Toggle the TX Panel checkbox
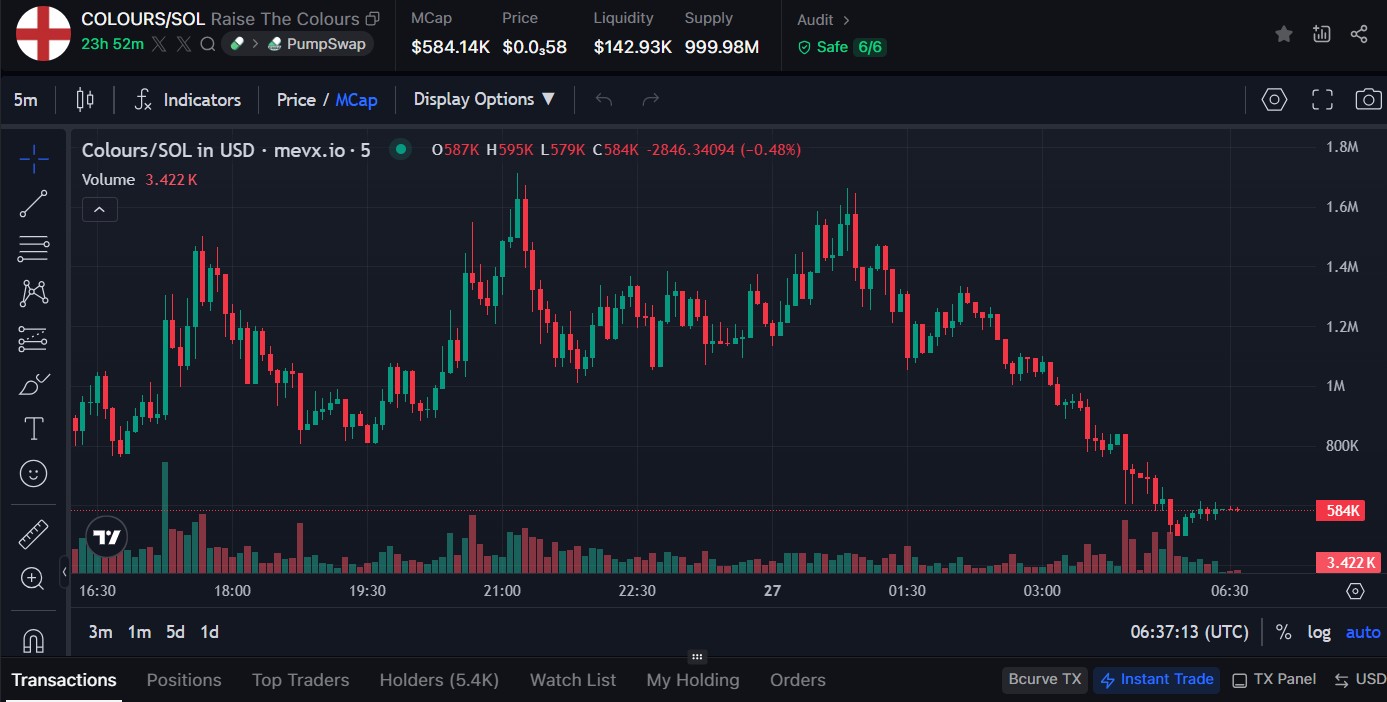Viewport: 1387px width, 702px height. pos(1239,681)
